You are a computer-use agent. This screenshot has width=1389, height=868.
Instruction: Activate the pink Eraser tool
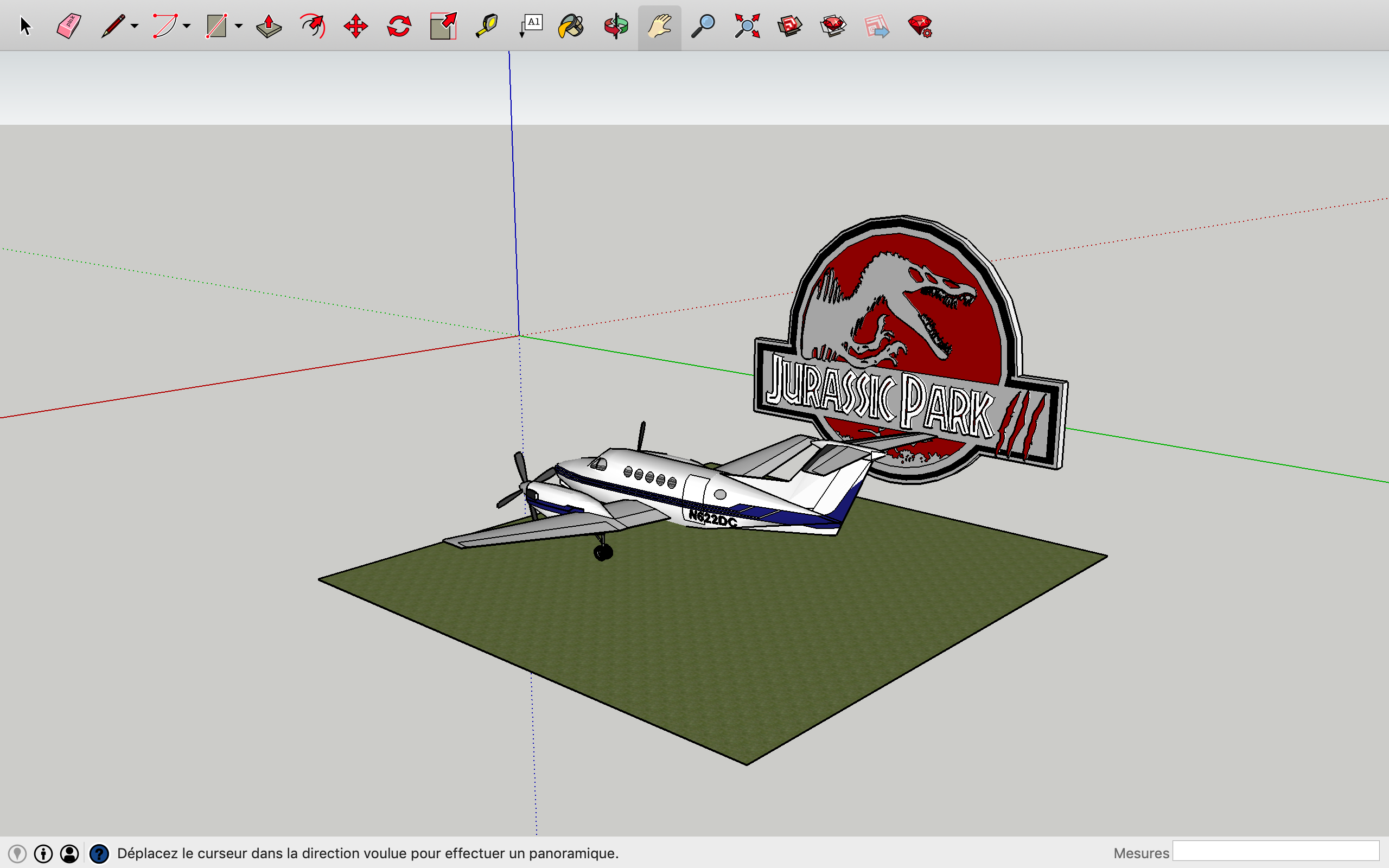(69, 26)
